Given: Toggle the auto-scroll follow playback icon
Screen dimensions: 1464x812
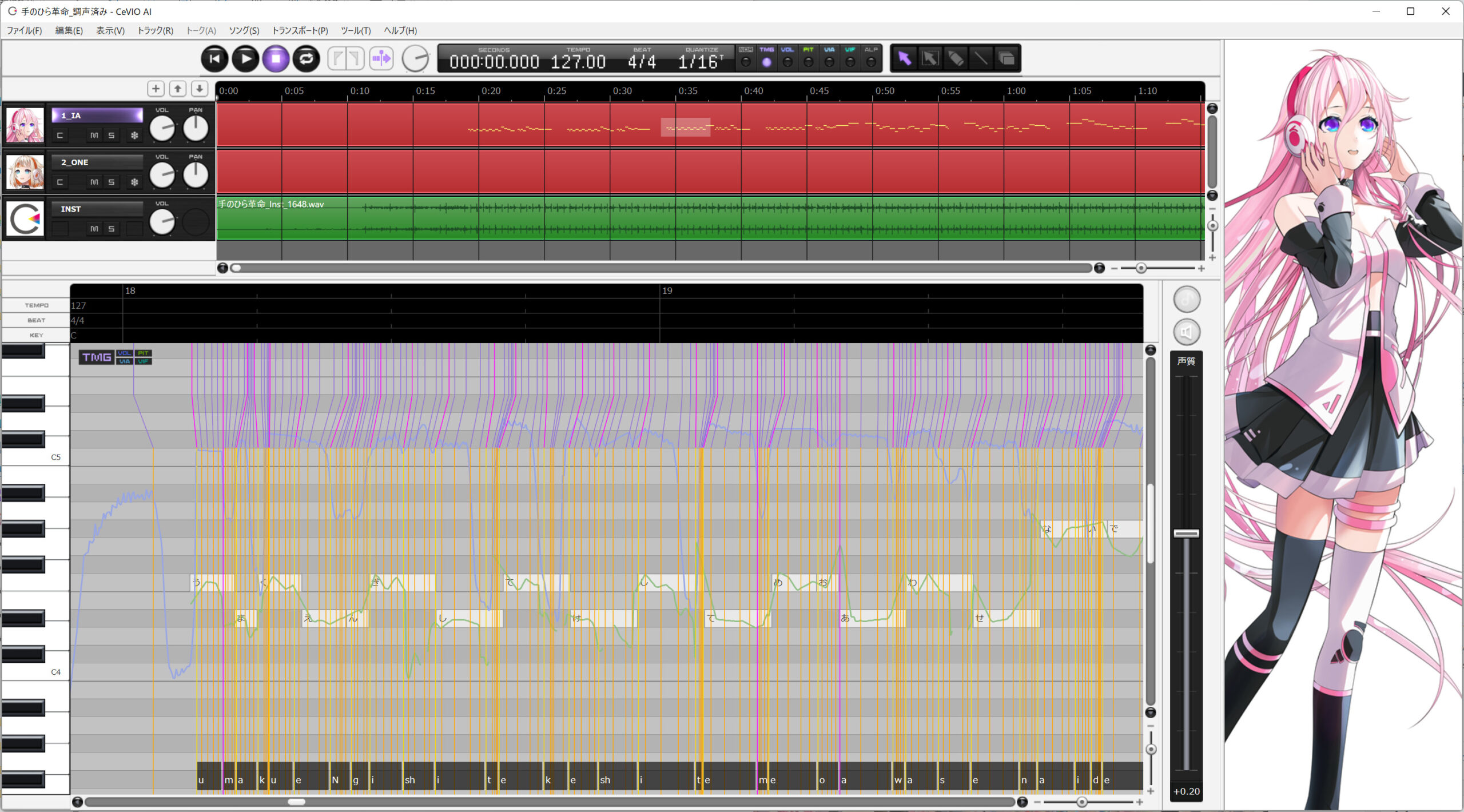Looking at the screenshot, I should 381,58.
